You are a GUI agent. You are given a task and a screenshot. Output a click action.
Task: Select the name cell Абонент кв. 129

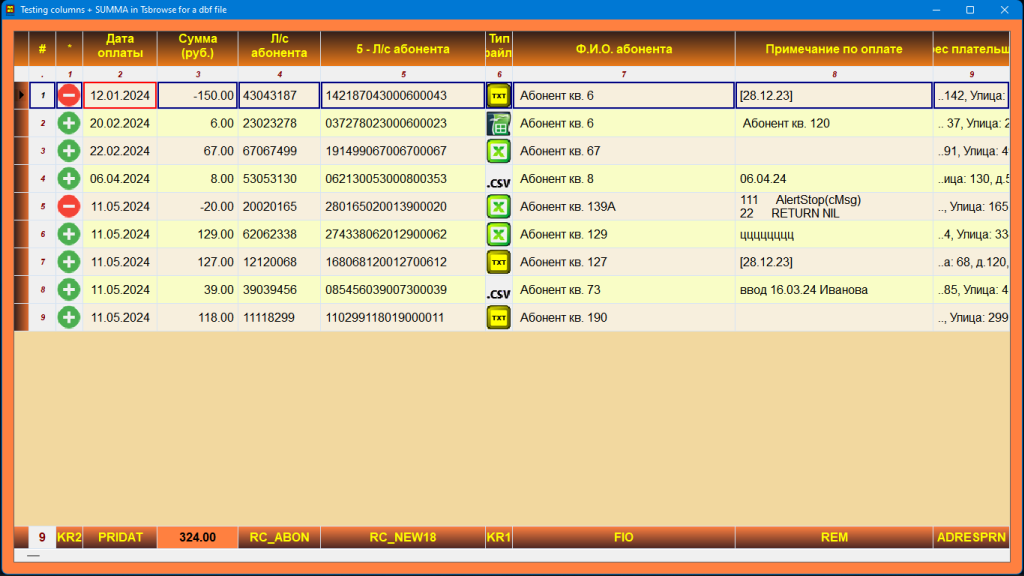pos(624,234)
